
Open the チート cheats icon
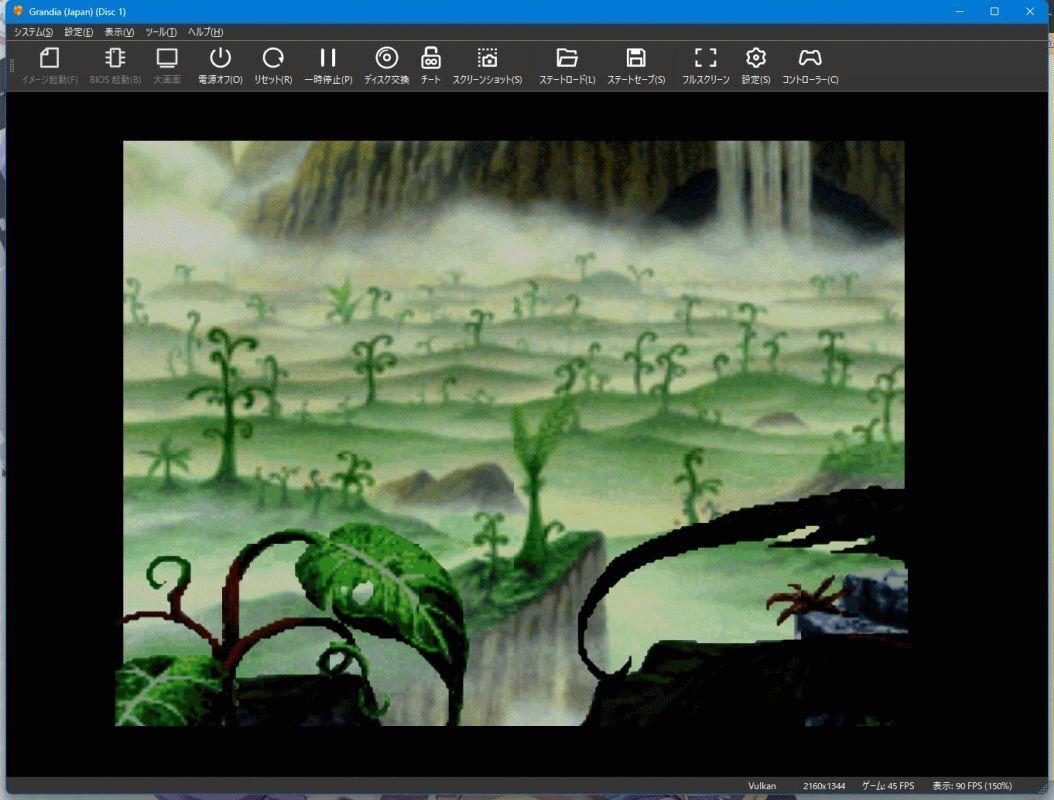pyautogui.click(x=430, y=65)
